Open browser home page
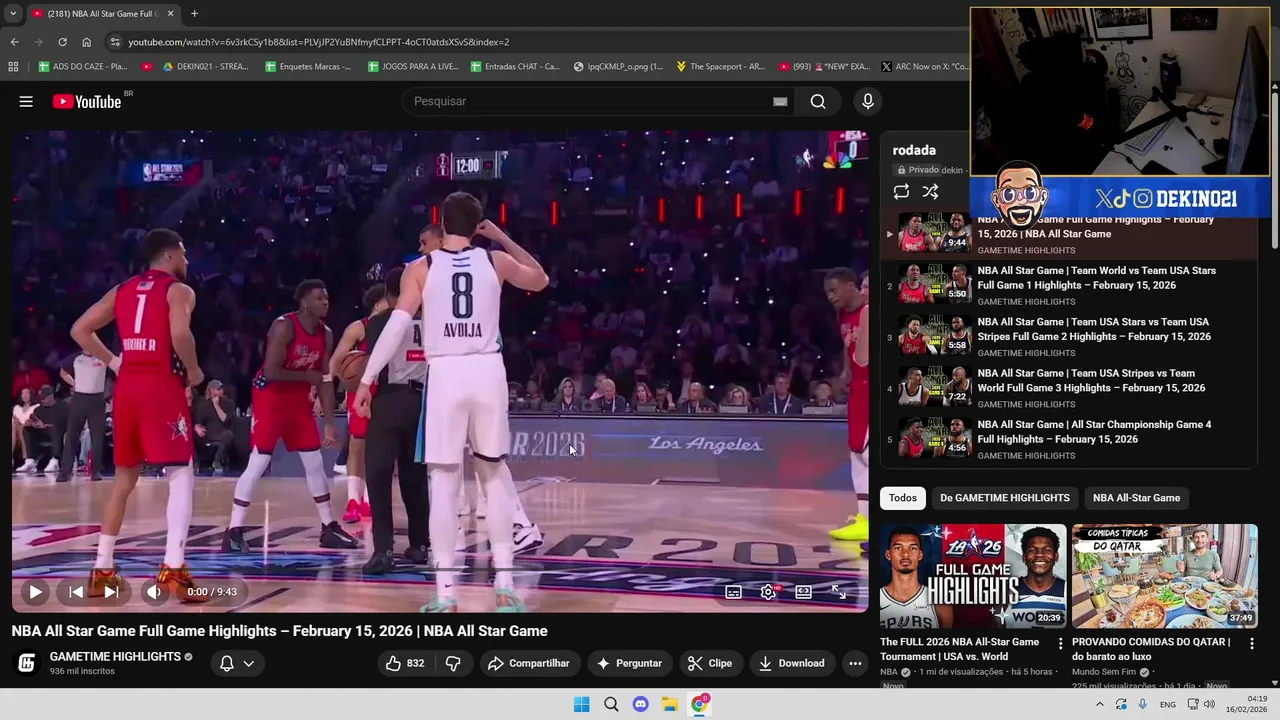This screenshot has height=720, width=1280. pos(86,42)
